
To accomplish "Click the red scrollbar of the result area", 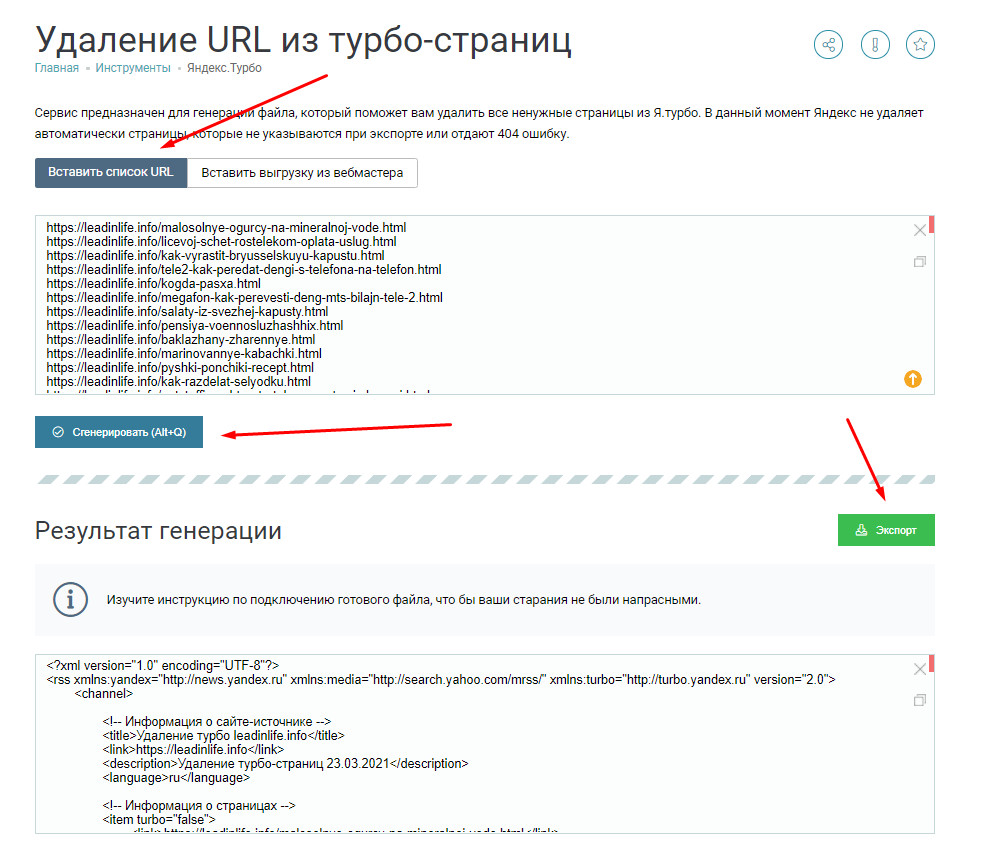I will pos(932,663).
